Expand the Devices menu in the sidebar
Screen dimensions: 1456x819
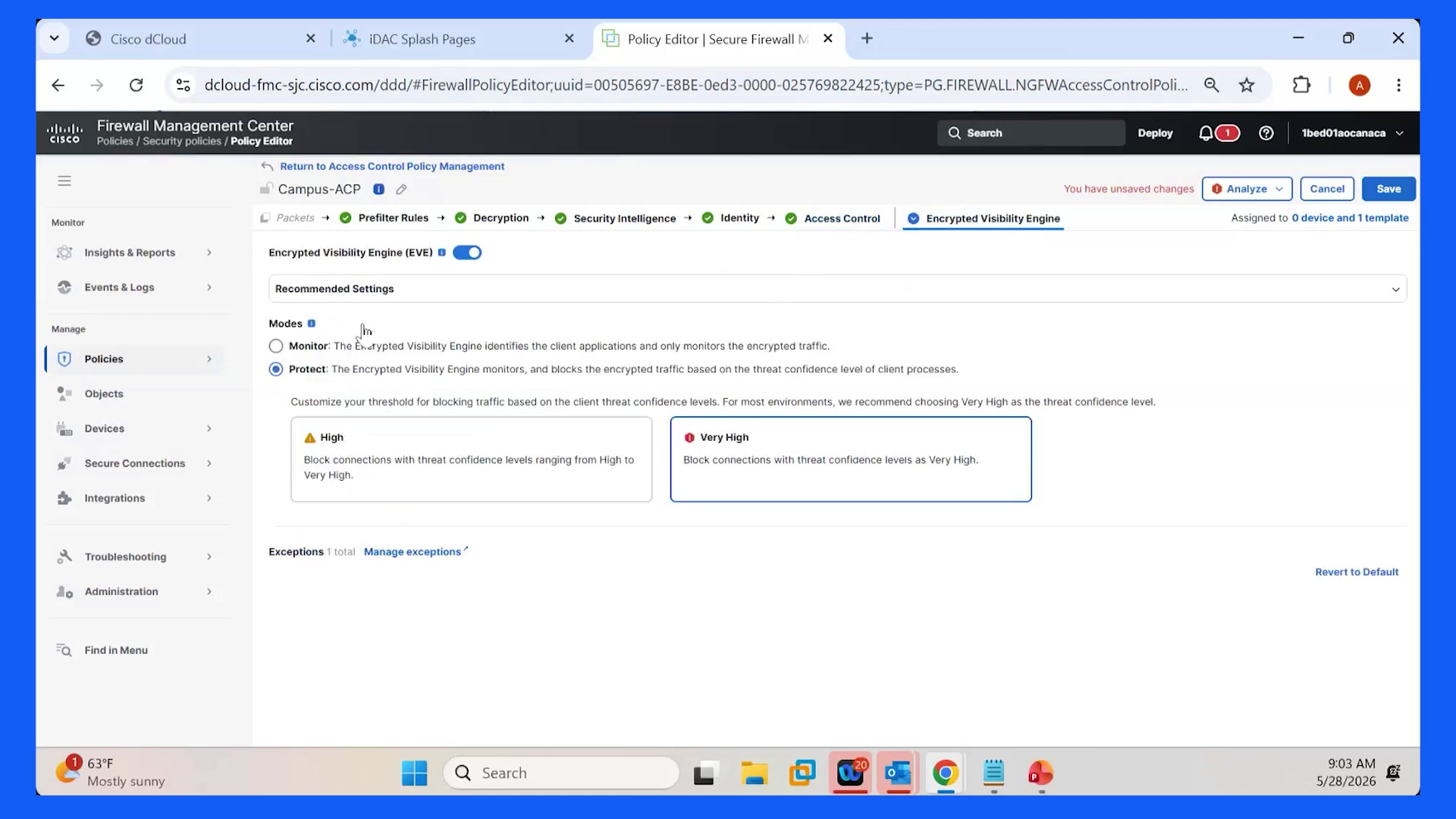click(135, 428)
